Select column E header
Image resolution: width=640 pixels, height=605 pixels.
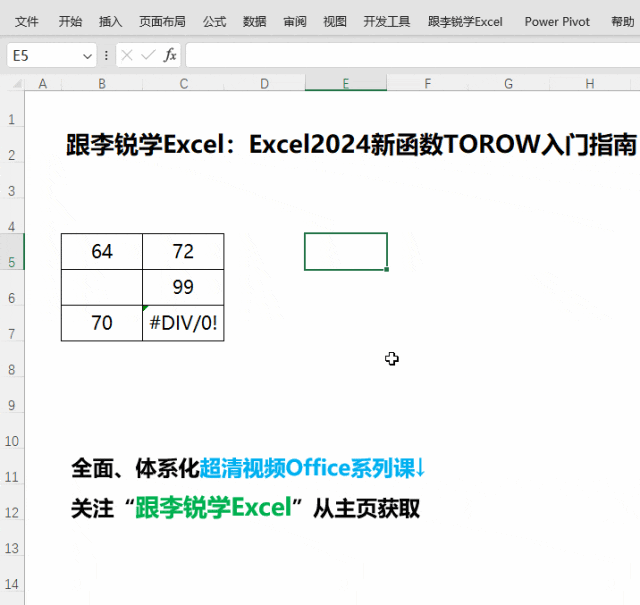pyautogui.click(x=346, y=84)
